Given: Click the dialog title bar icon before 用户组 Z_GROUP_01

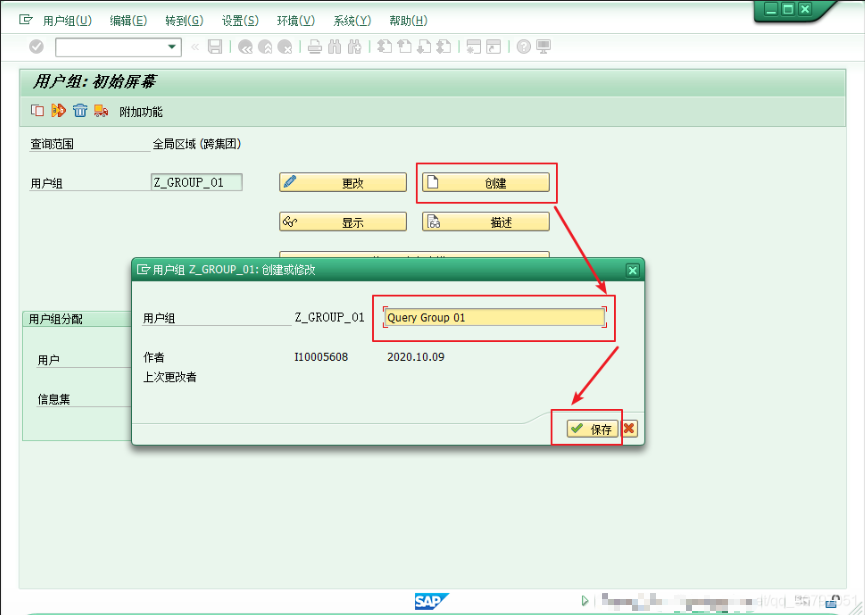Looking at the screenshot, I should point(143,269).
